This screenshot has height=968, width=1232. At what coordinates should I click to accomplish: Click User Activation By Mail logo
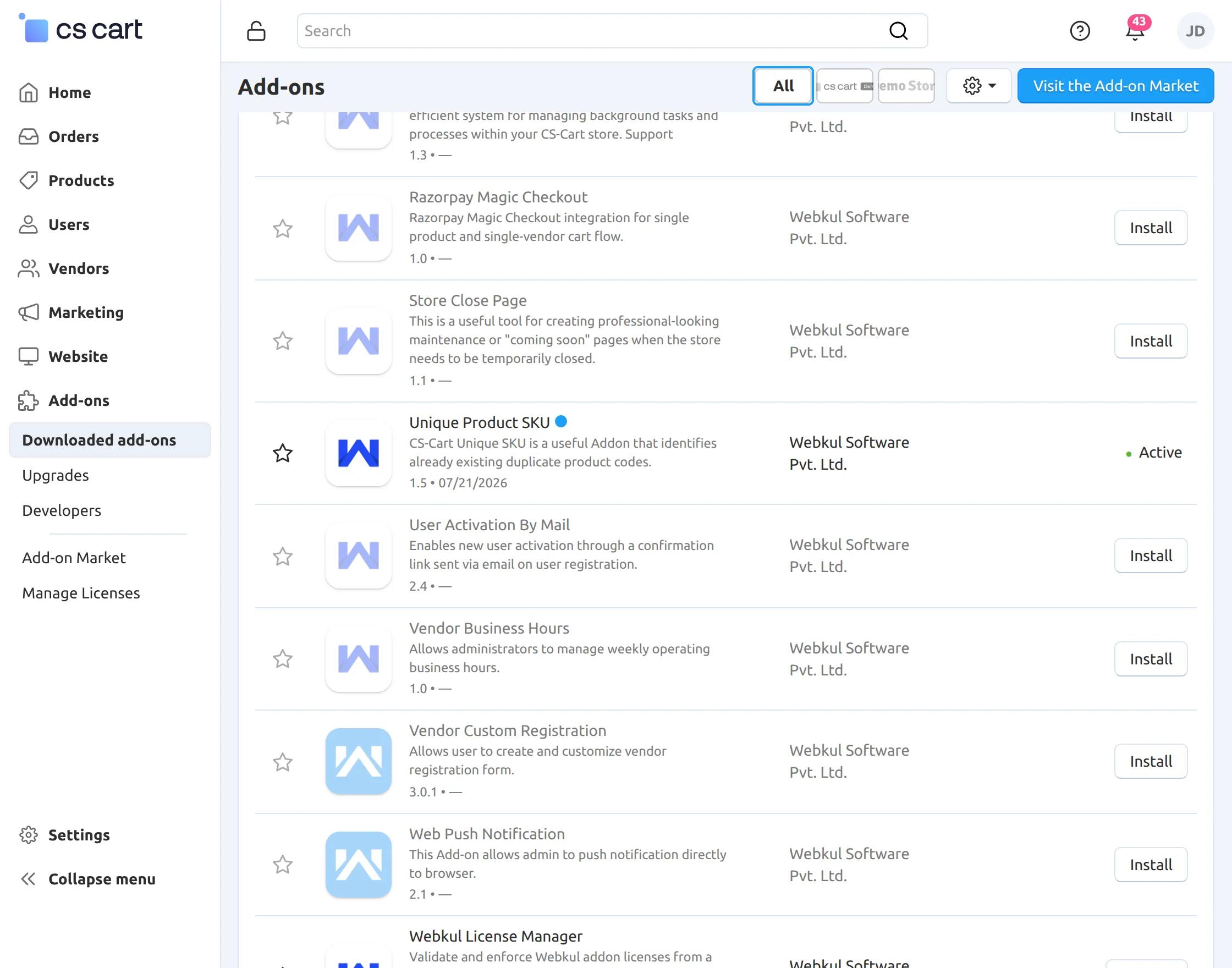pyautogui.click(x=358, y=555)
